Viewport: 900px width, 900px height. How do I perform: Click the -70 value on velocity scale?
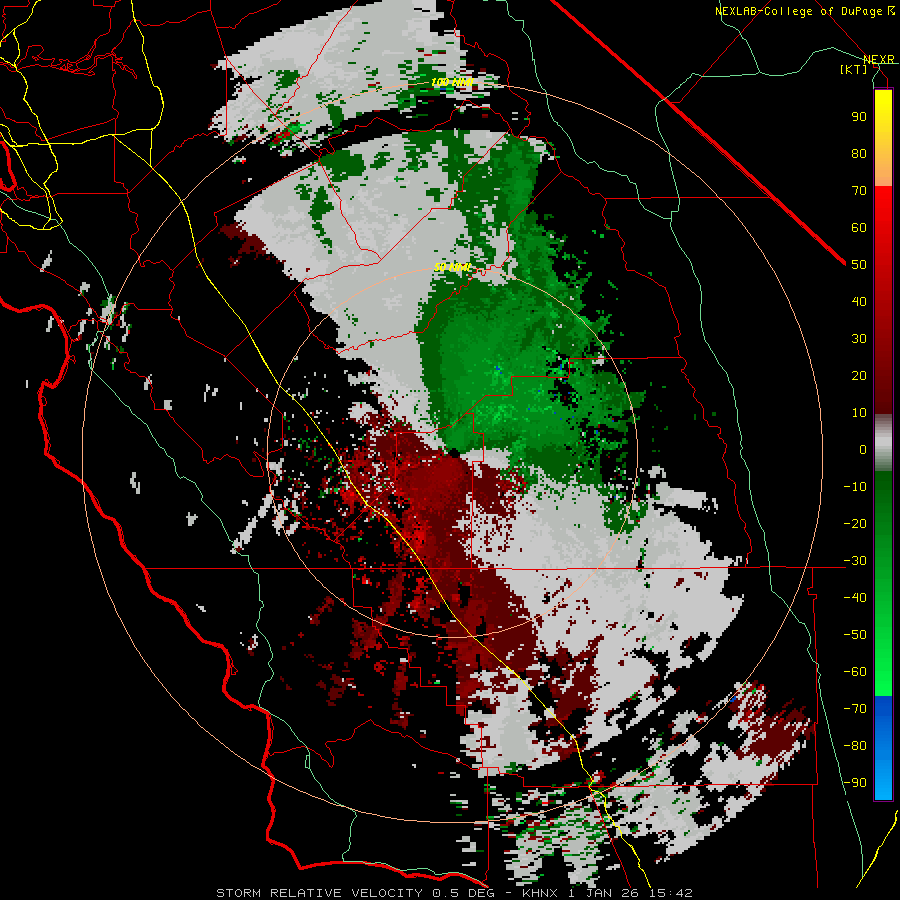[x=855, y=709]
